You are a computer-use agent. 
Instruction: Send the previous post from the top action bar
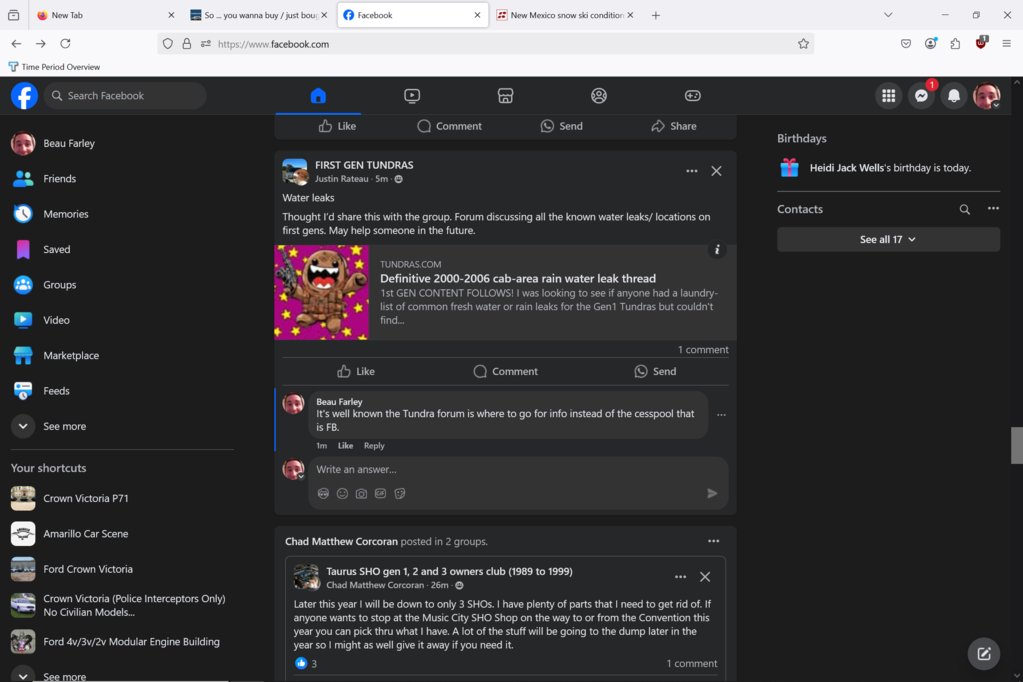(562, 126)
